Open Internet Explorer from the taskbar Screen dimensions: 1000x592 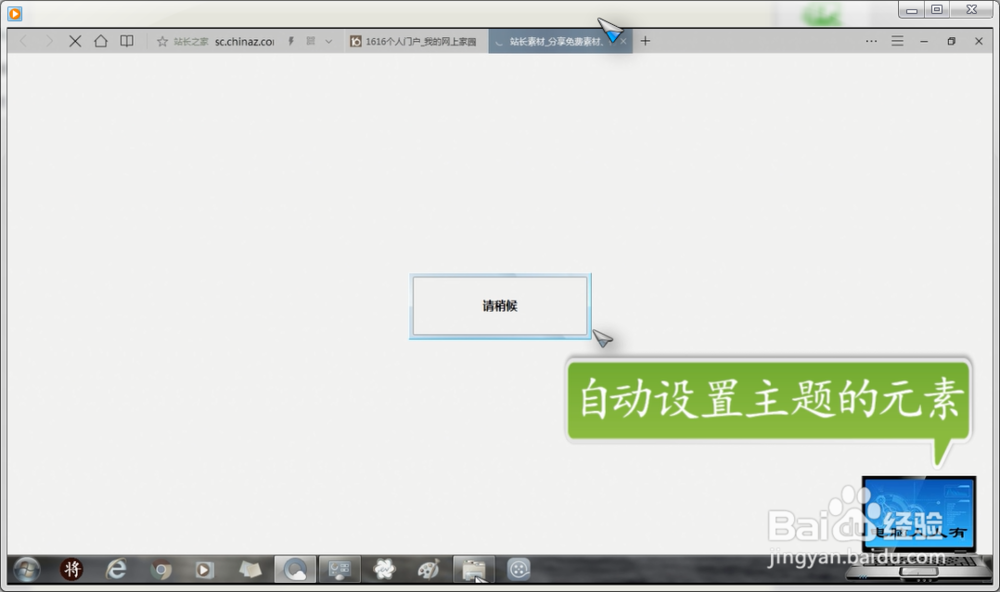[x=116, y=569]
